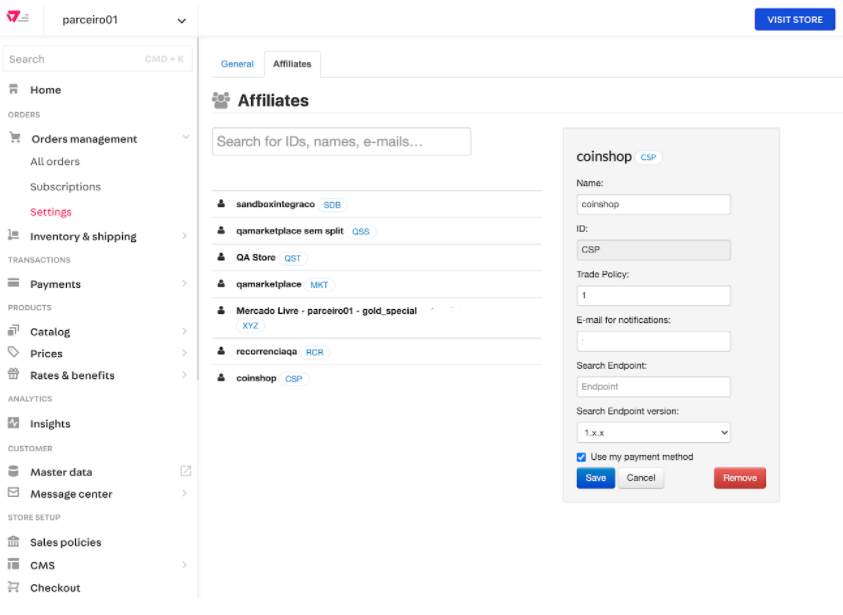Click the Home store icon in sidebar

click(x=14, y=90)
